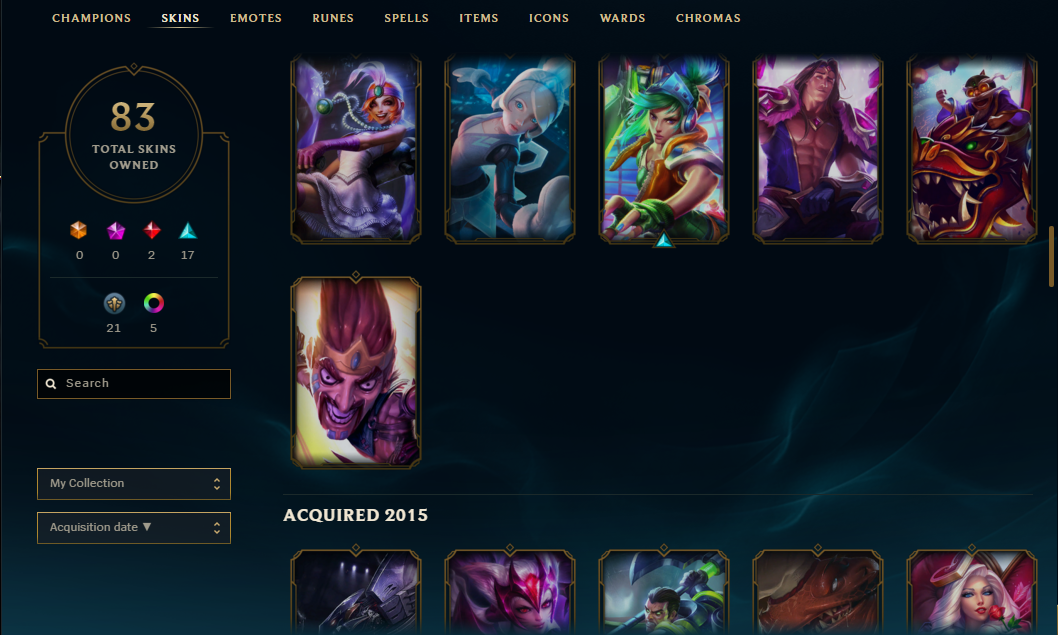
Task: Open the Wards tab
Action: point(622,18)
